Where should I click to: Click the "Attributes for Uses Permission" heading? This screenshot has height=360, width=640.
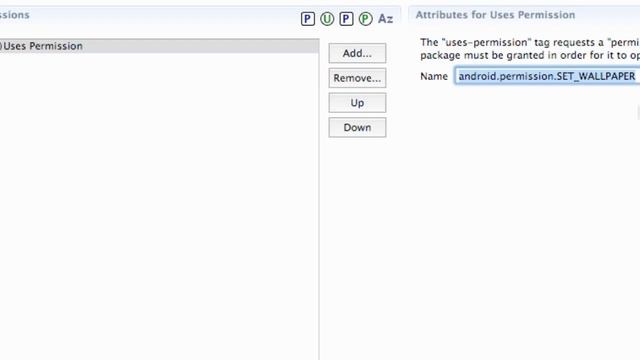495,15
